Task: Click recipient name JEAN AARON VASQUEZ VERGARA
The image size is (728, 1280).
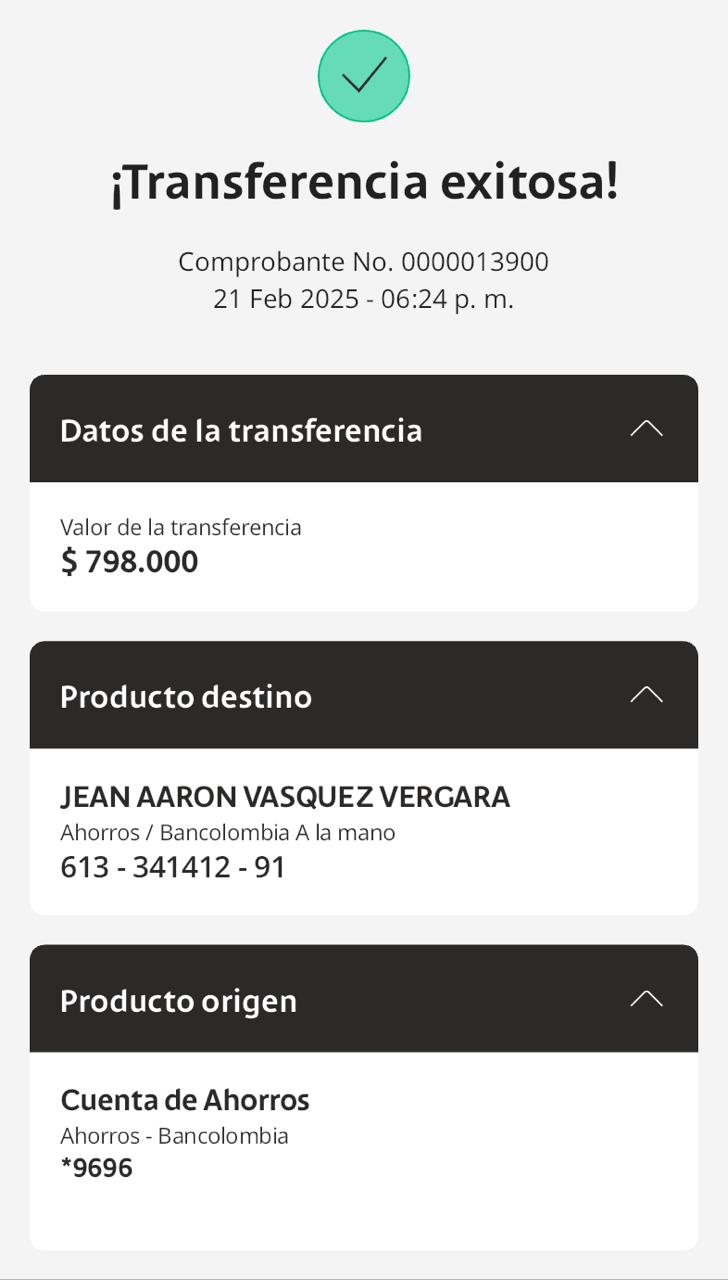Action: [285, 797]
